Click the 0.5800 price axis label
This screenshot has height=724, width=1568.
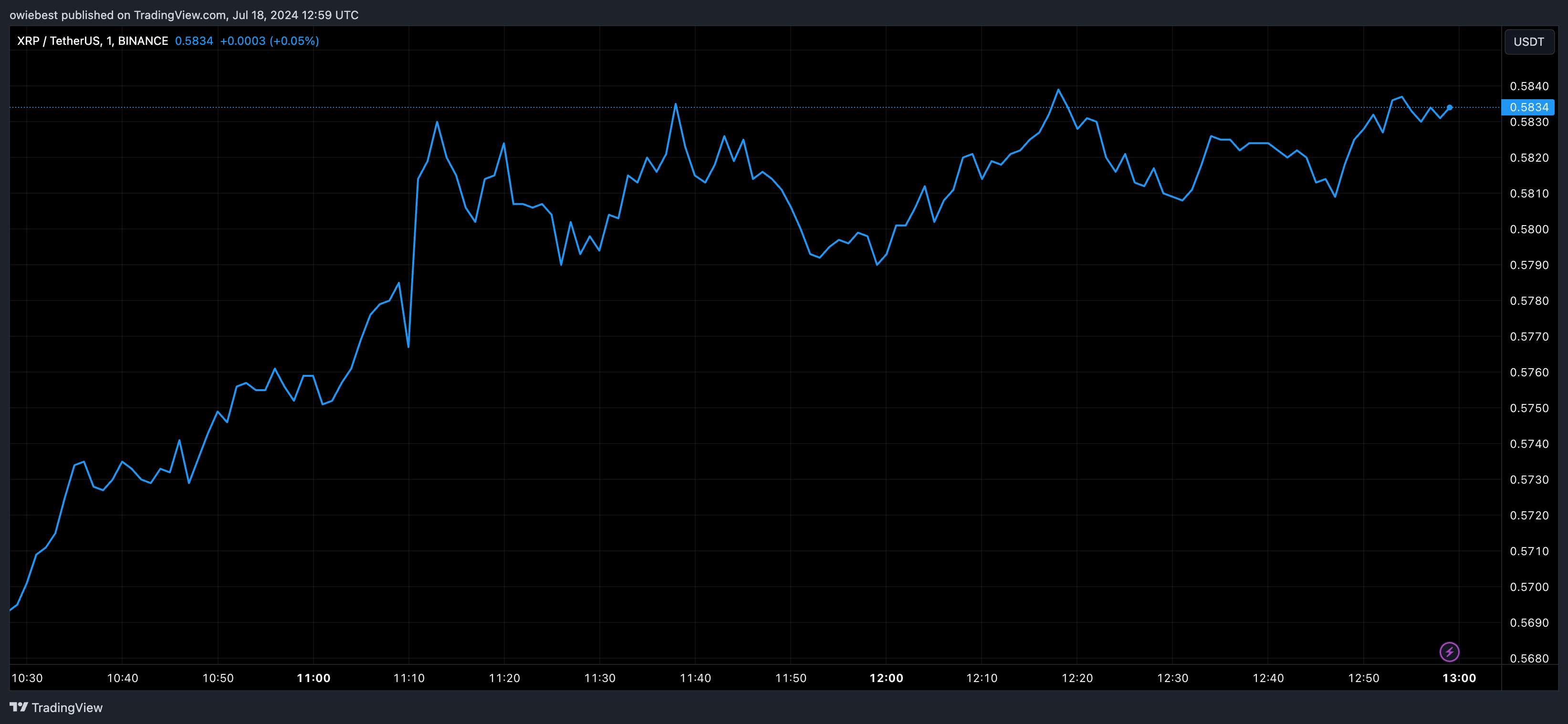coord(1529,229)
